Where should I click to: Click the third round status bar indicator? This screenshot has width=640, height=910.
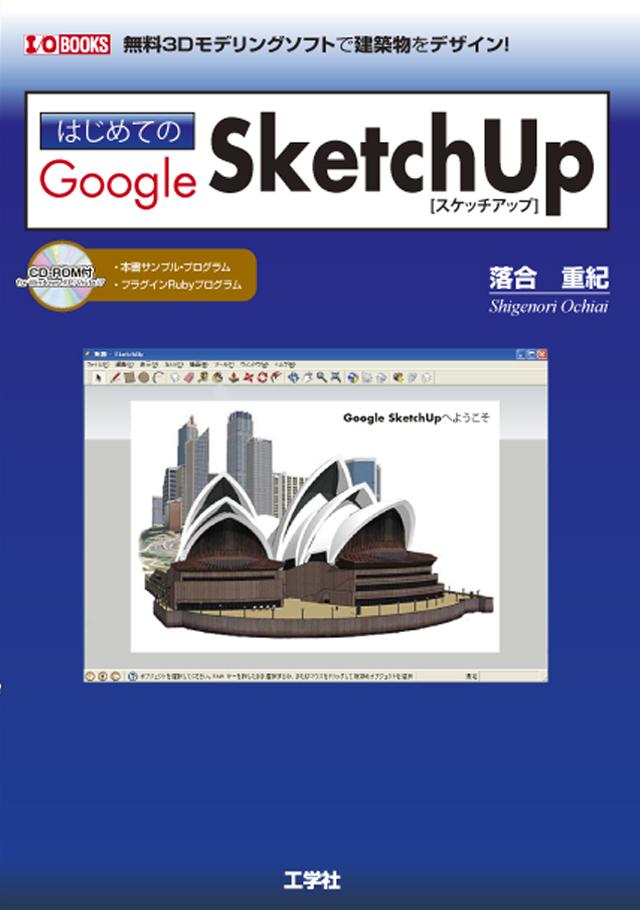(115, 676)
